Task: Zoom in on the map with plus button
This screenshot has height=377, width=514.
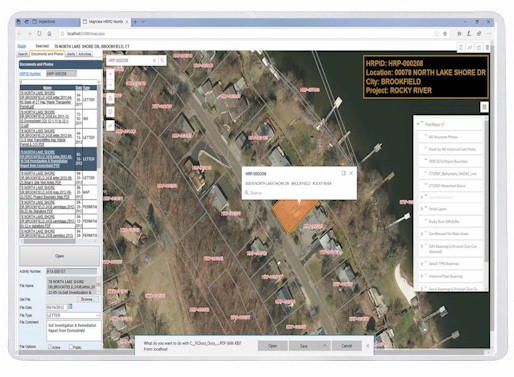Action: tap(110, 74)
